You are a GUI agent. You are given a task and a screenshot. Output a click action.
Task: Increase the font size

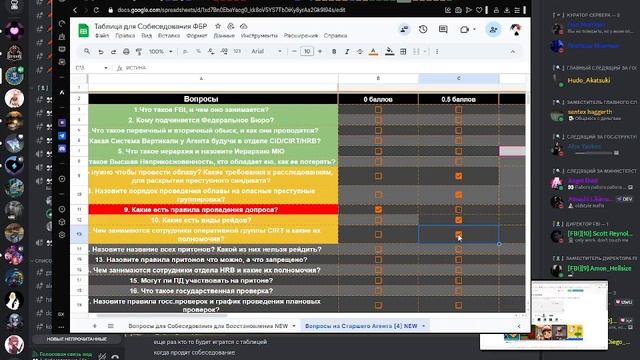pos(320,51)
